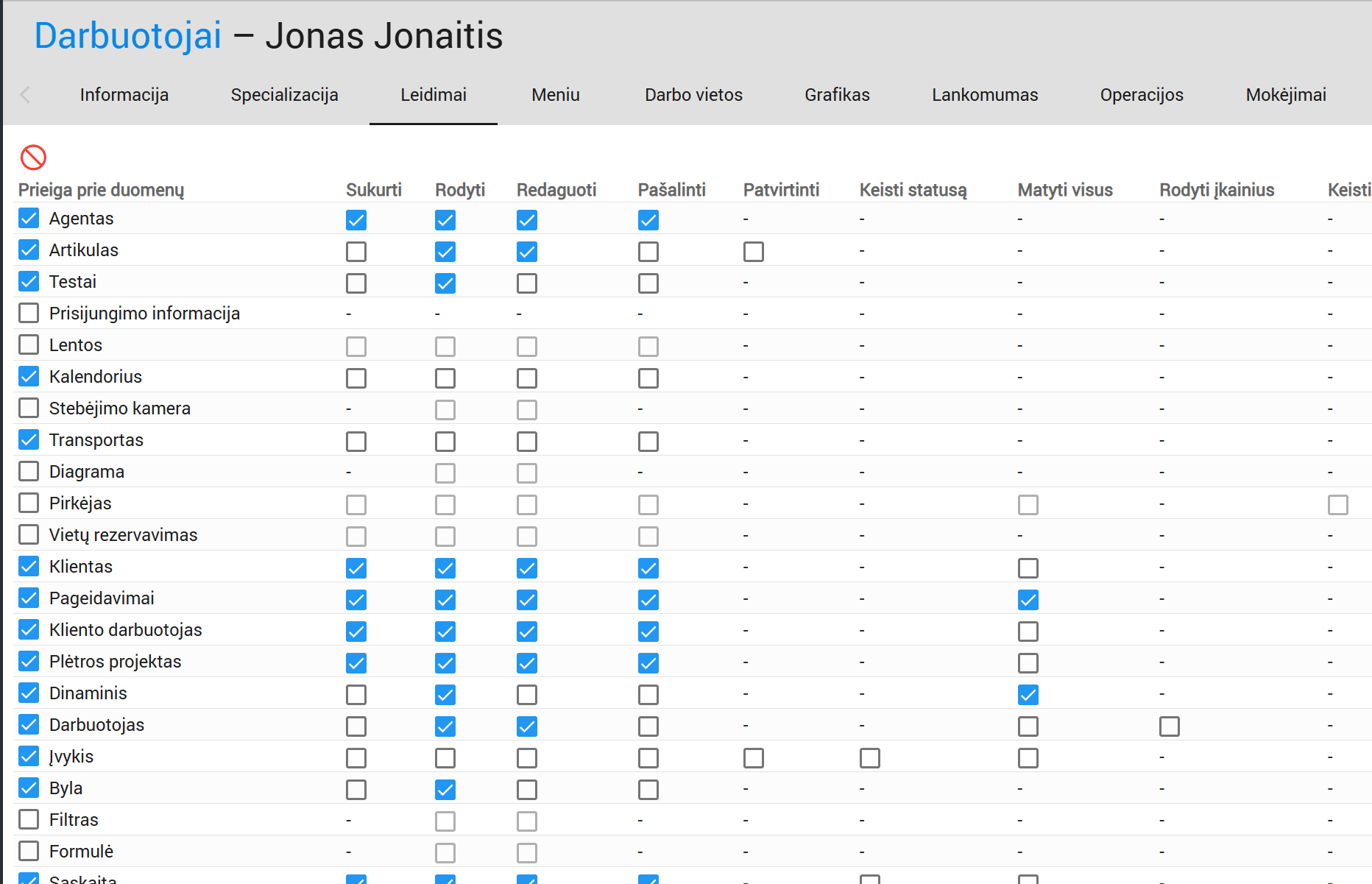Uncheck Pašalinti for Klientas row
This screenshot has height=884, width=1372.
tap(648, 568)
